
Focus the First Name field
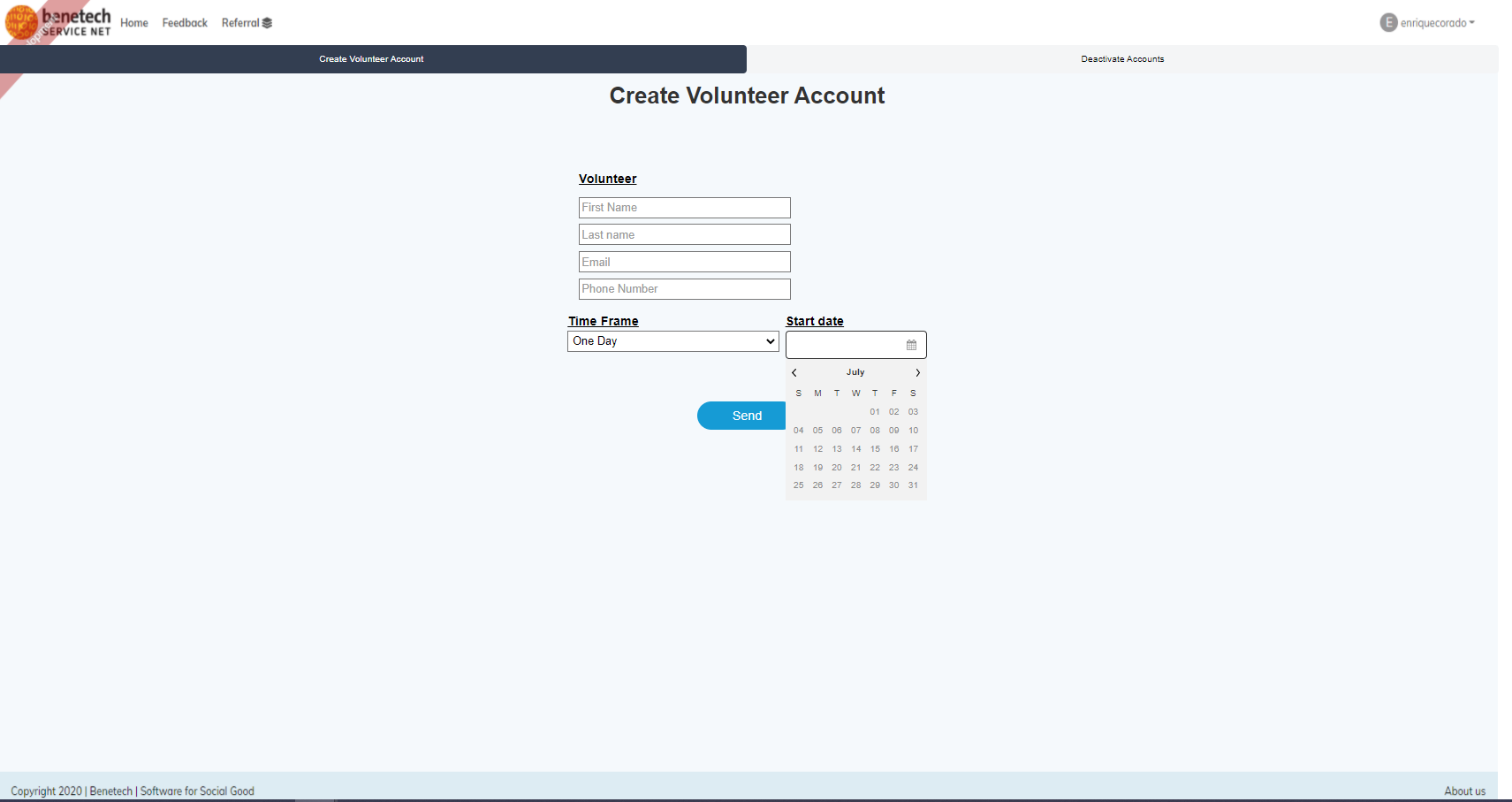point(685,208)
